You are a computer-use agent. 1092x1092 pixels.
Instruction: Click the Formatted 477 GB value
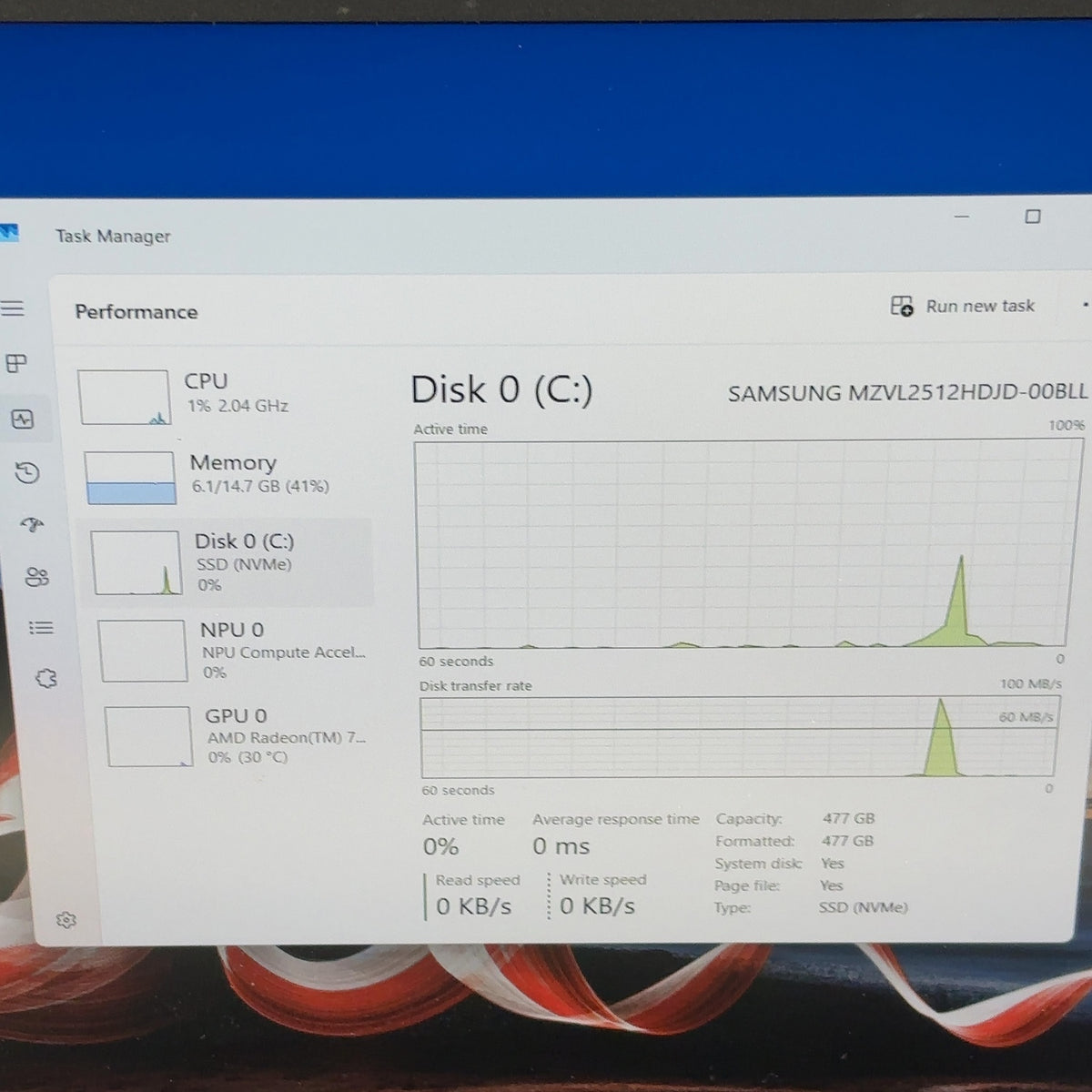click(848, 841)
